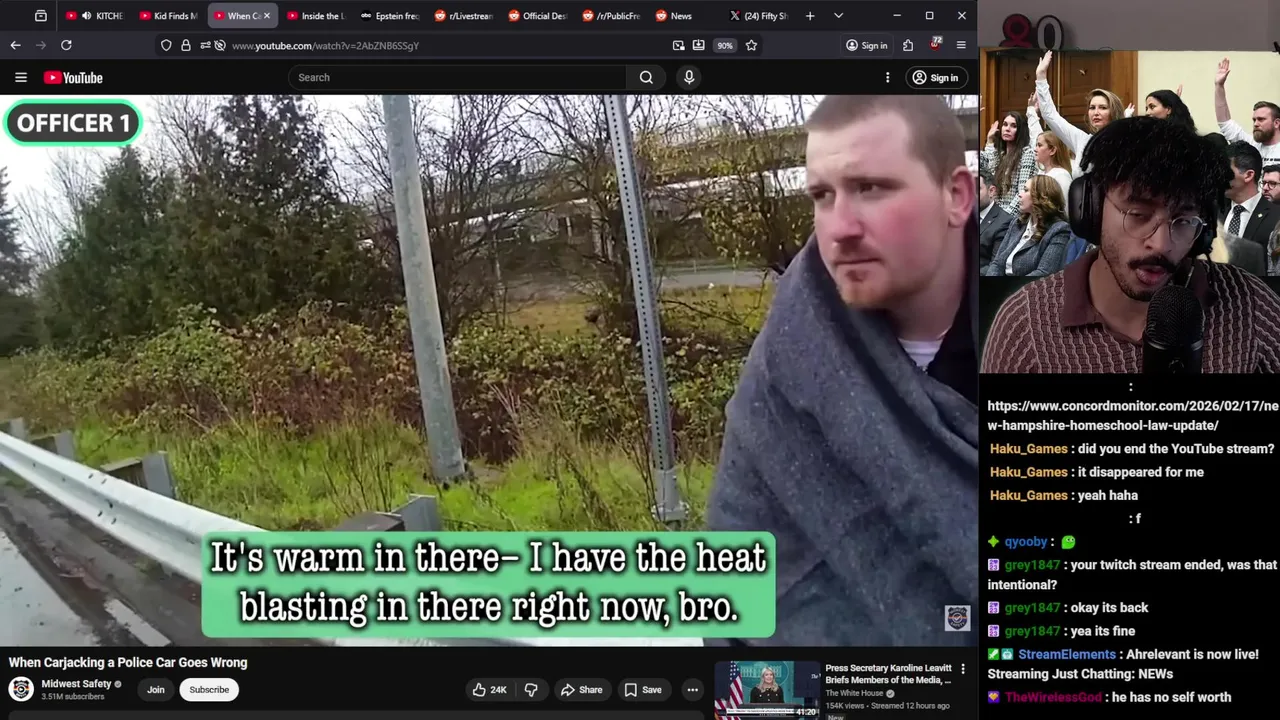This screenshot has height=720, width=1280.
Task: Switch to the Kid Finds M tab
Action: point(170,16)
